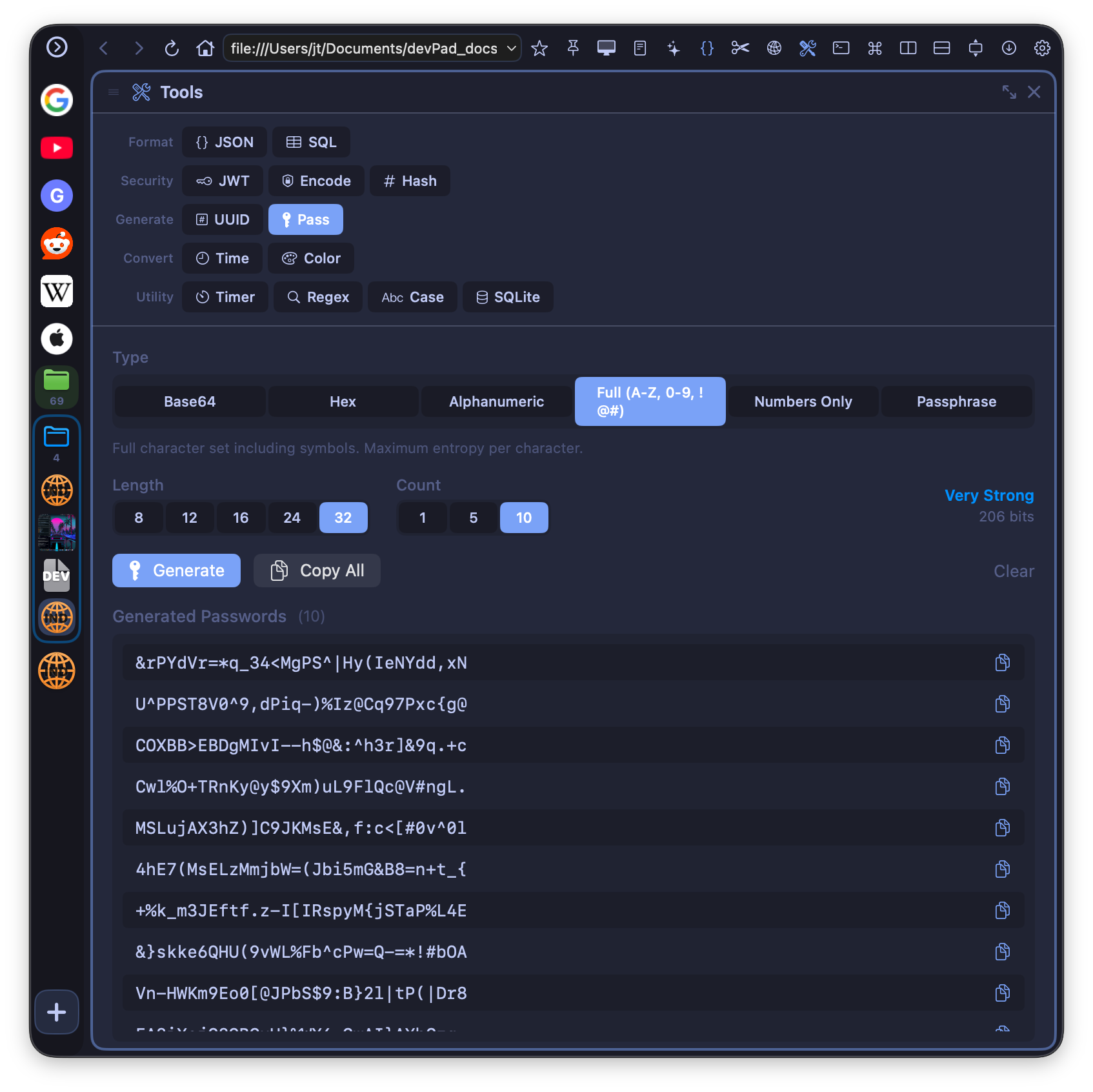Click the Copy All button
Image resolution: width=1093 pixels, height=1092 pixels.
click(316, 571)
